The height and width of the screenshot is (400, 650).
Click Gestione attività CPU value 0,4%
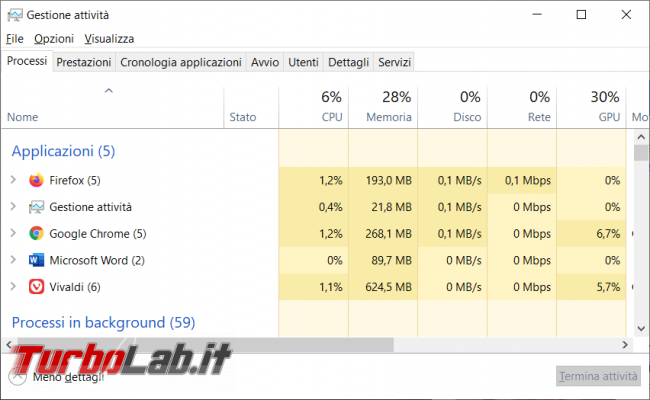tap(330, 207)
